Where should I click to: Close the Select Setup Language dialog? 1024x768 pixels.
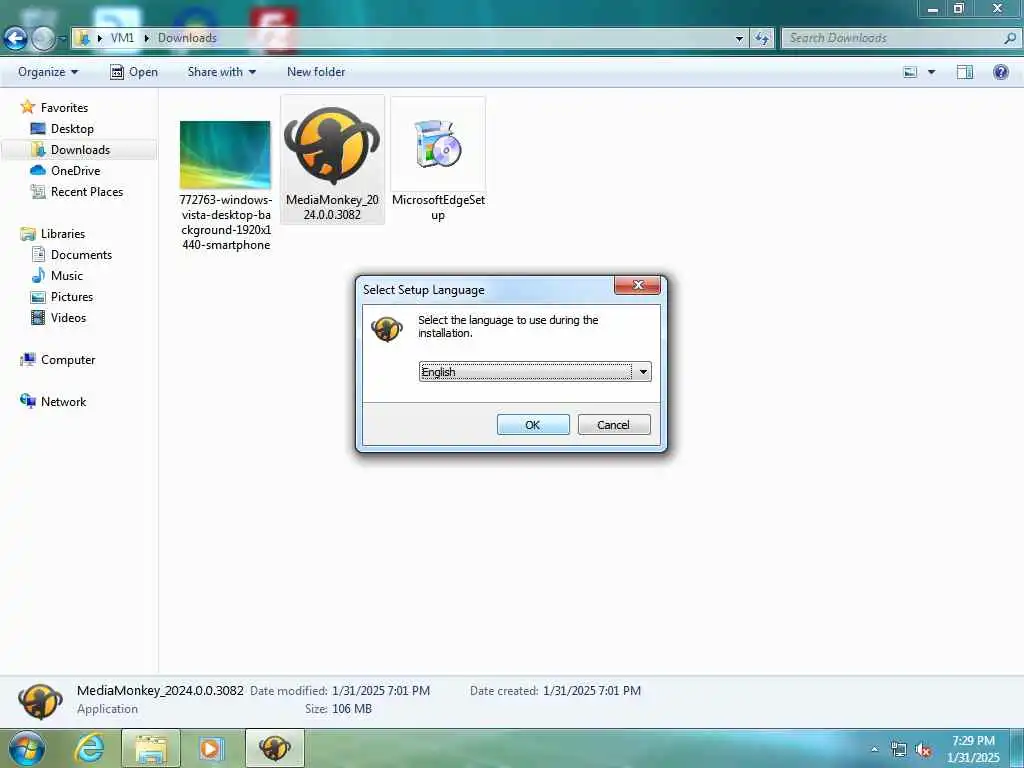pos(637,285)
